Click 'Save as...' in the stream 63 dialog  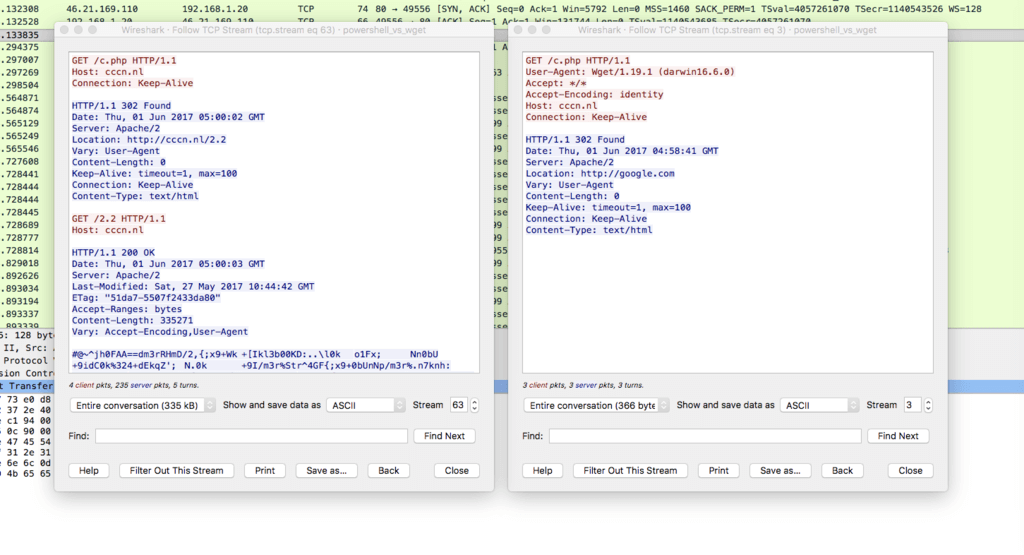click(326, 470)
